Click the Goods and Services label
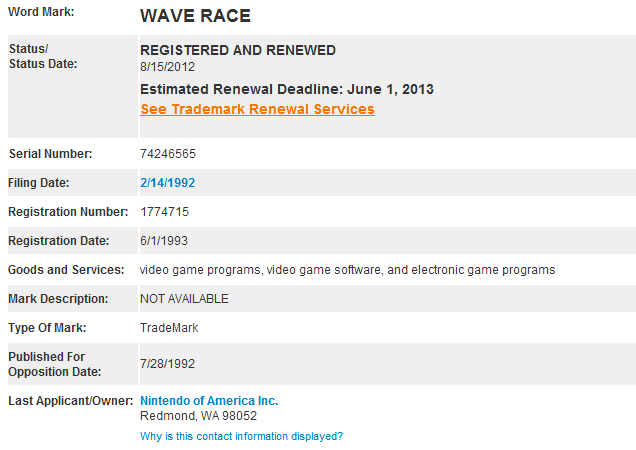The width and height of the screenshot is (636, 450). pos(66,270)
